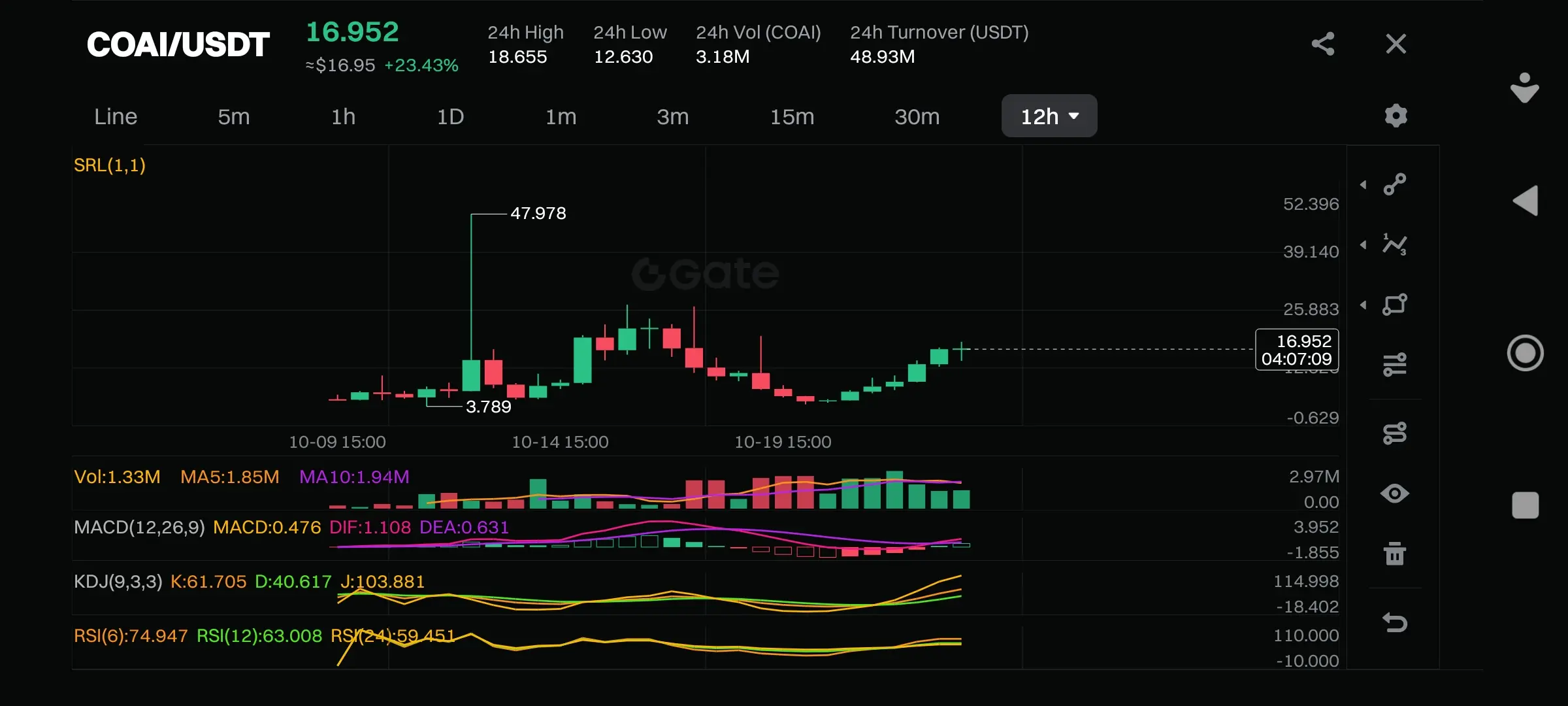This screenshot has width=1568, height=706.
Task: Close the fullscreen chart view
Action: tap(1396, 44)
